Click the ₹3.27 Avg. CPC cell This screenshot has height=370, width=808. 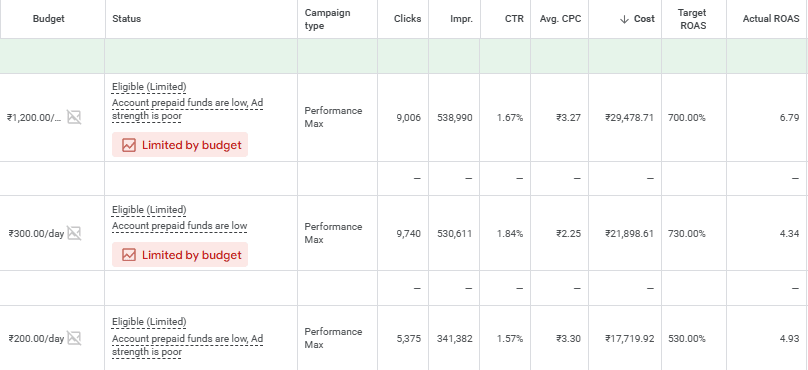tap(568, 117)
